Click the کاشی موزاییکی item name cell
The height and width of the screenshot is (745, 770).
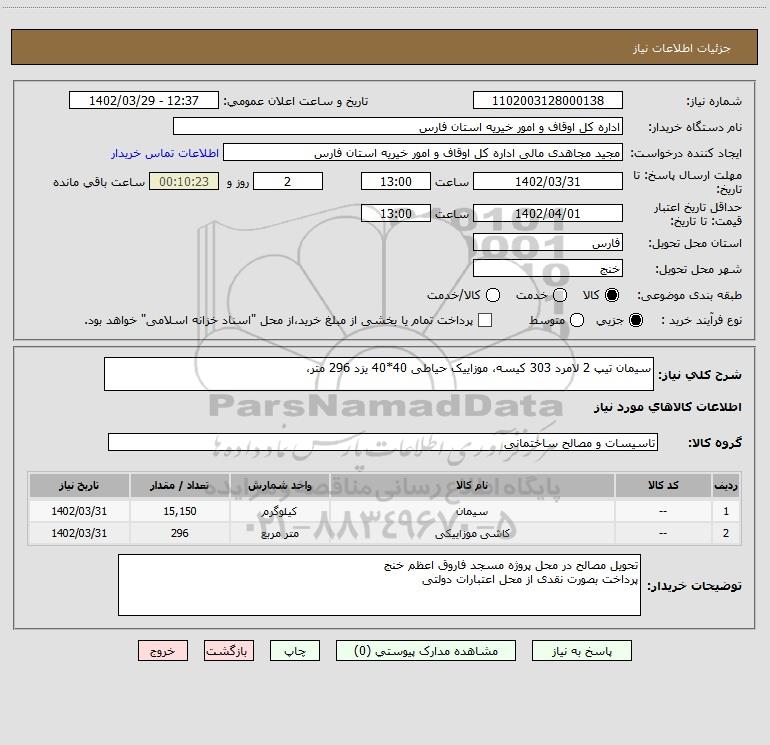coord(472,533)
